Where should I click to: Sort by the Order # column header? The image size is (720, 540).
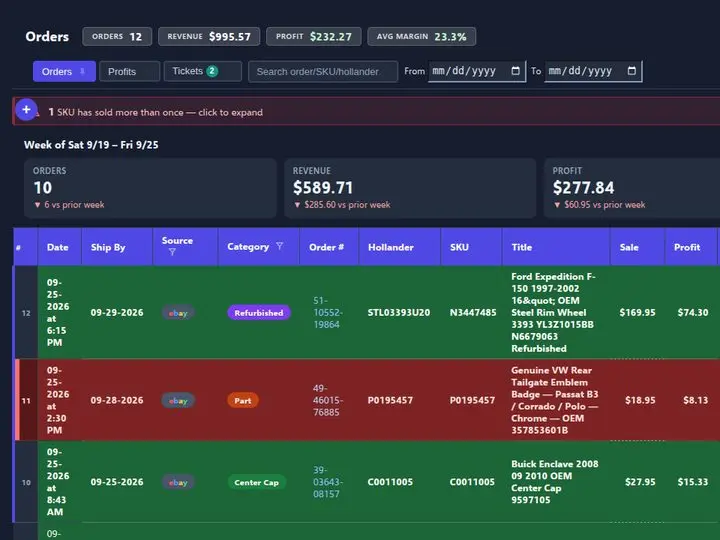tap(329, 247)
